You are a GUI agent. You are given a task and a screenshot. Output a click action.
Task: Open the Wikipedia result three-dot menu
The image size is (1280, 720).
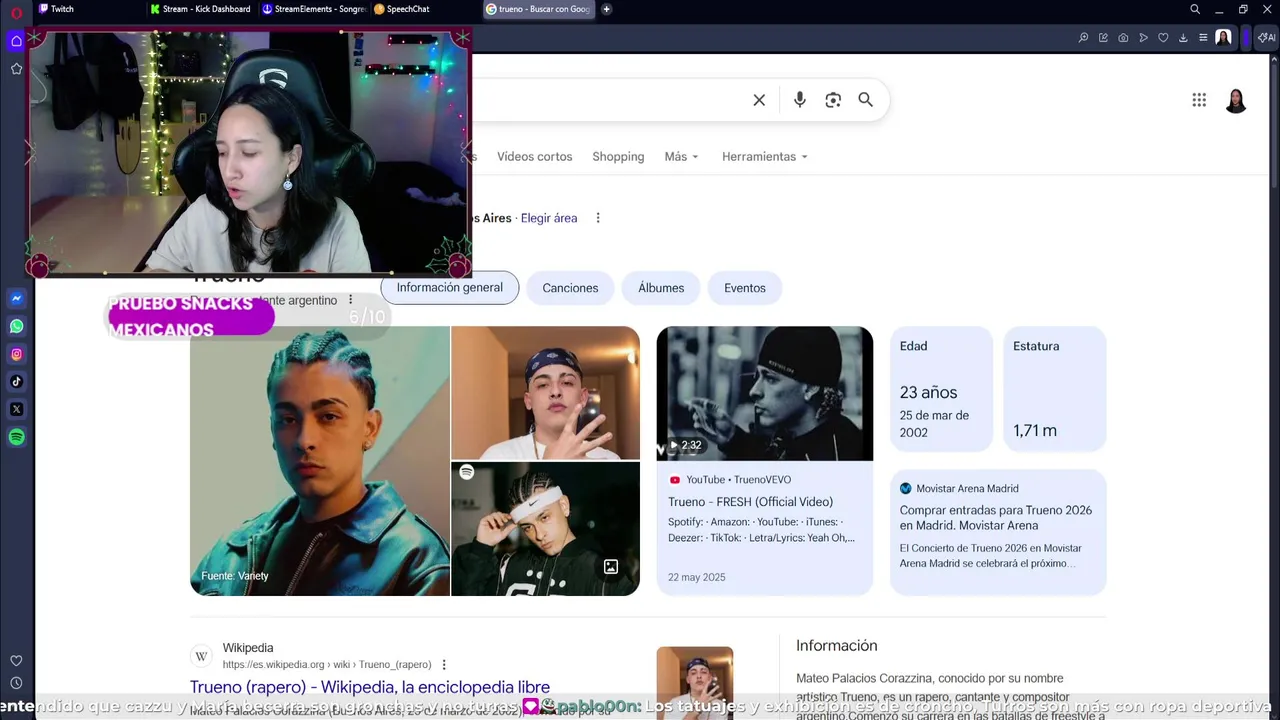(x=444, y=665)
